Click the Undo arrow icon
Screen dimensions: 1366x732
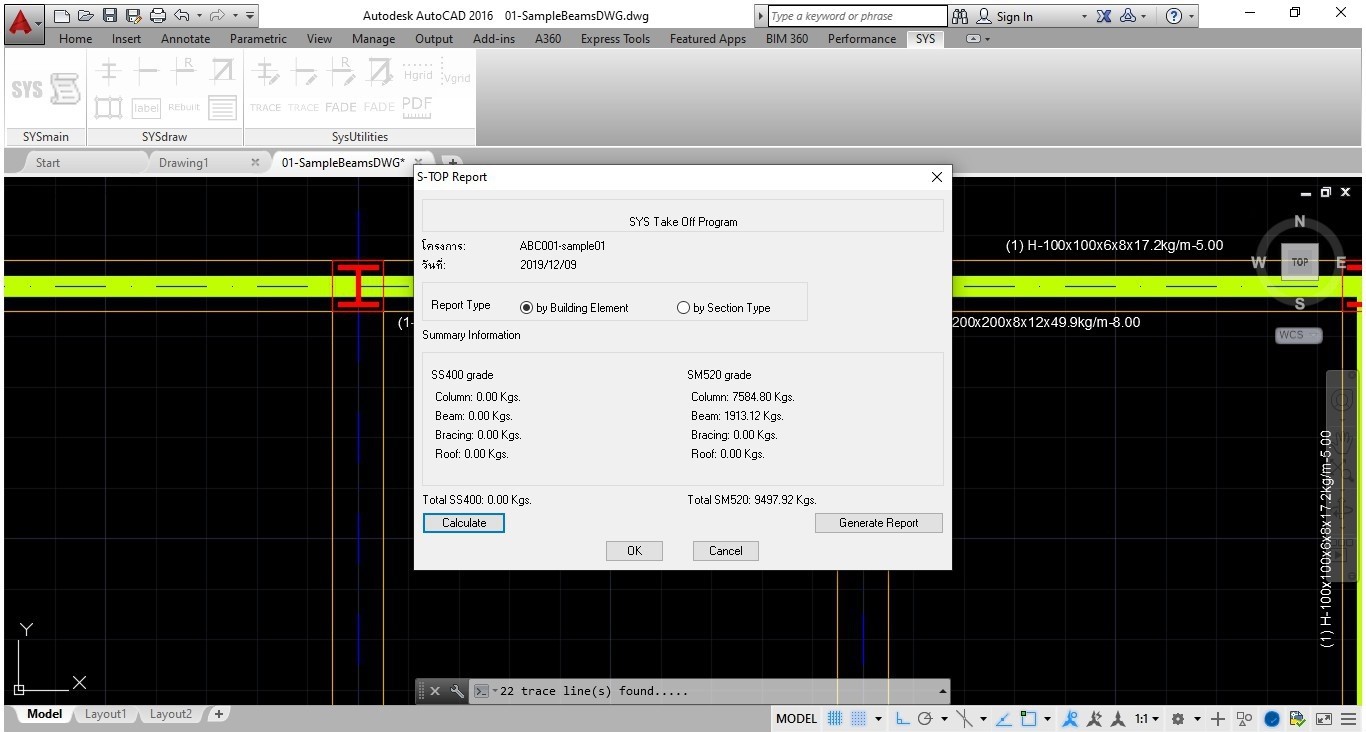(181, 16)
